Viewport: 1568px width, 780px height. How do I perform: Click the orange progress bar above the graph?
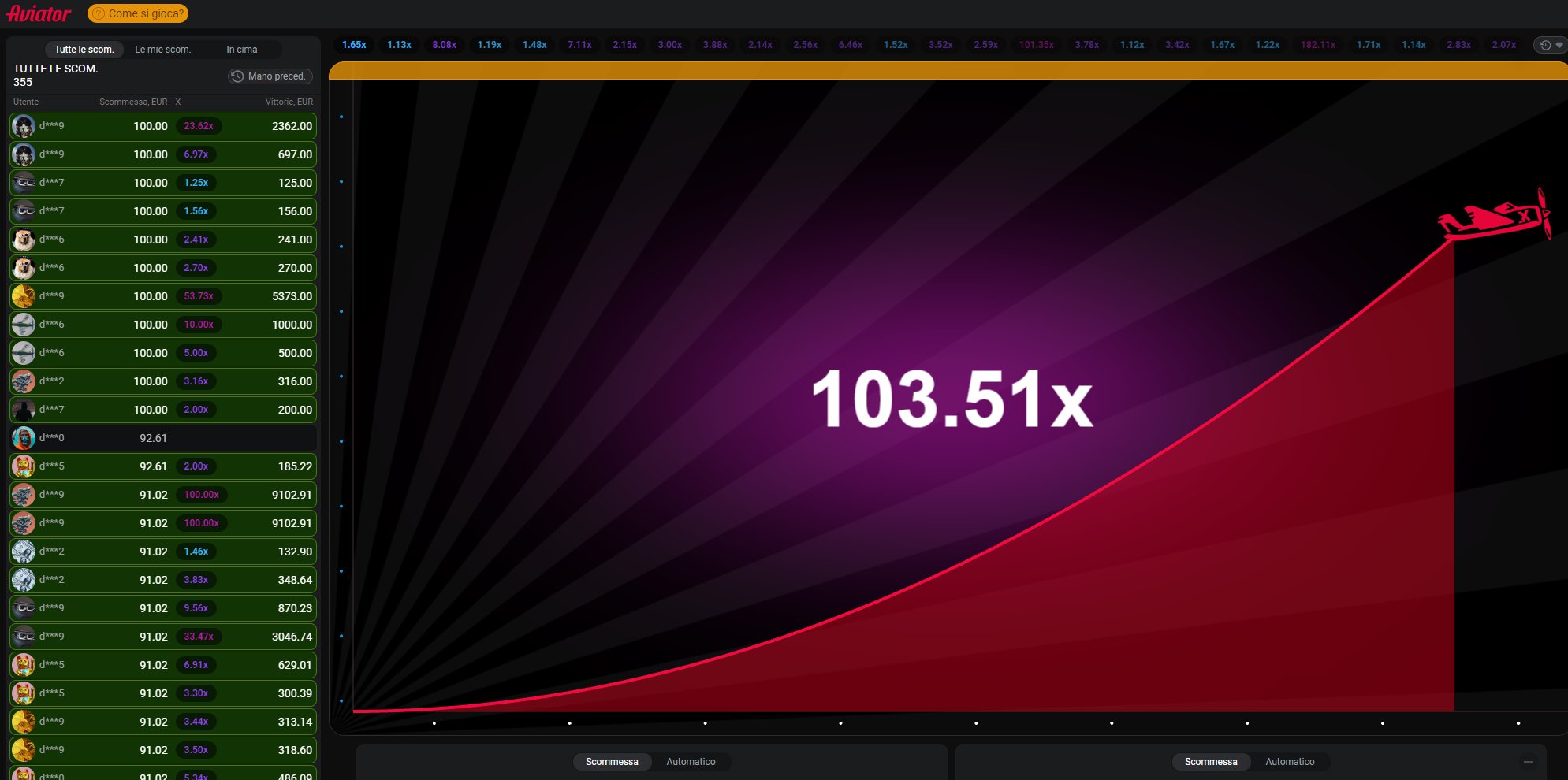point(948,71)
